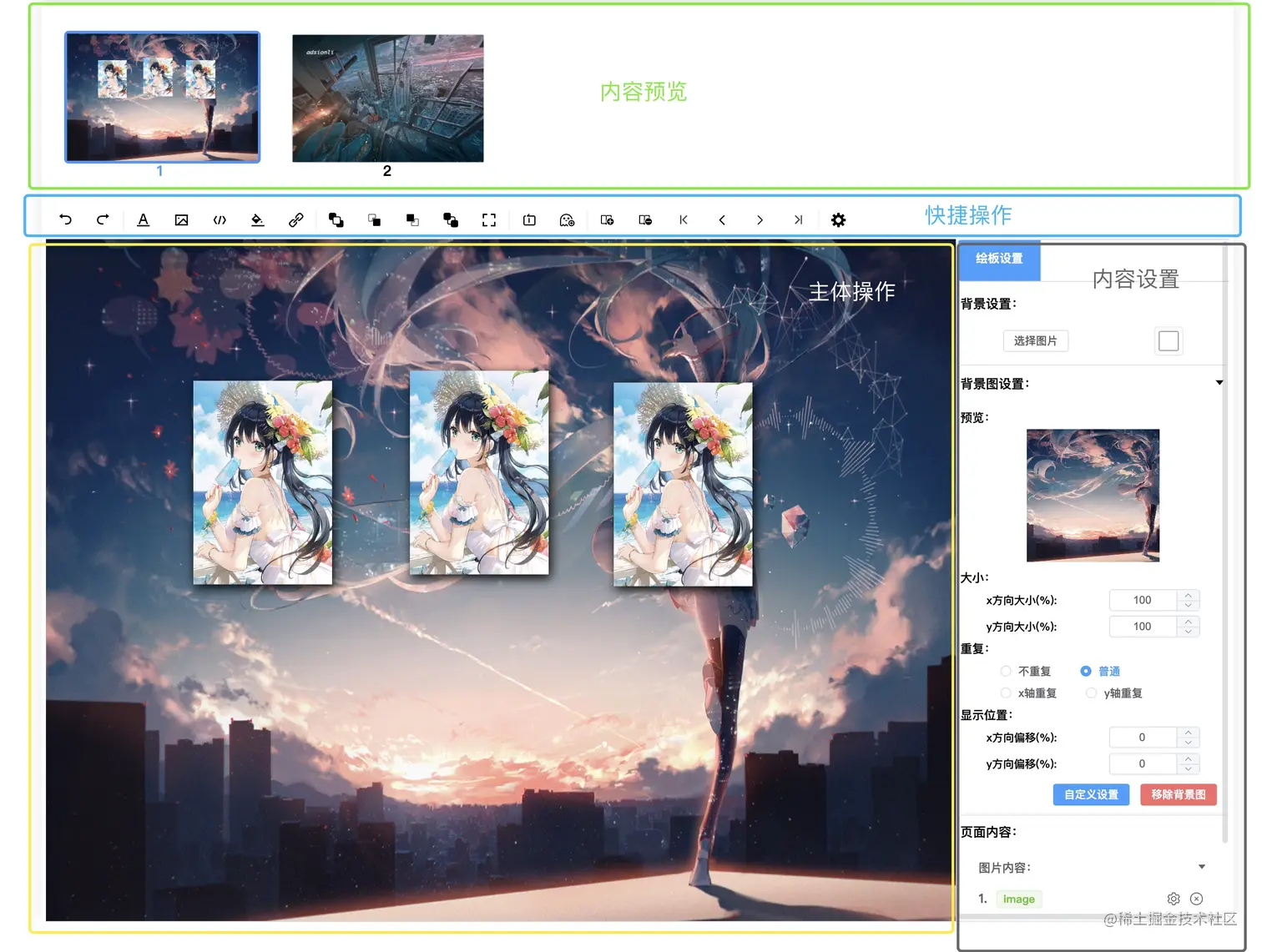The width and height of the screenshot is (1262, 952).
Task: Expand the 图片内容 dropdown
Action: coord(1201,866)
